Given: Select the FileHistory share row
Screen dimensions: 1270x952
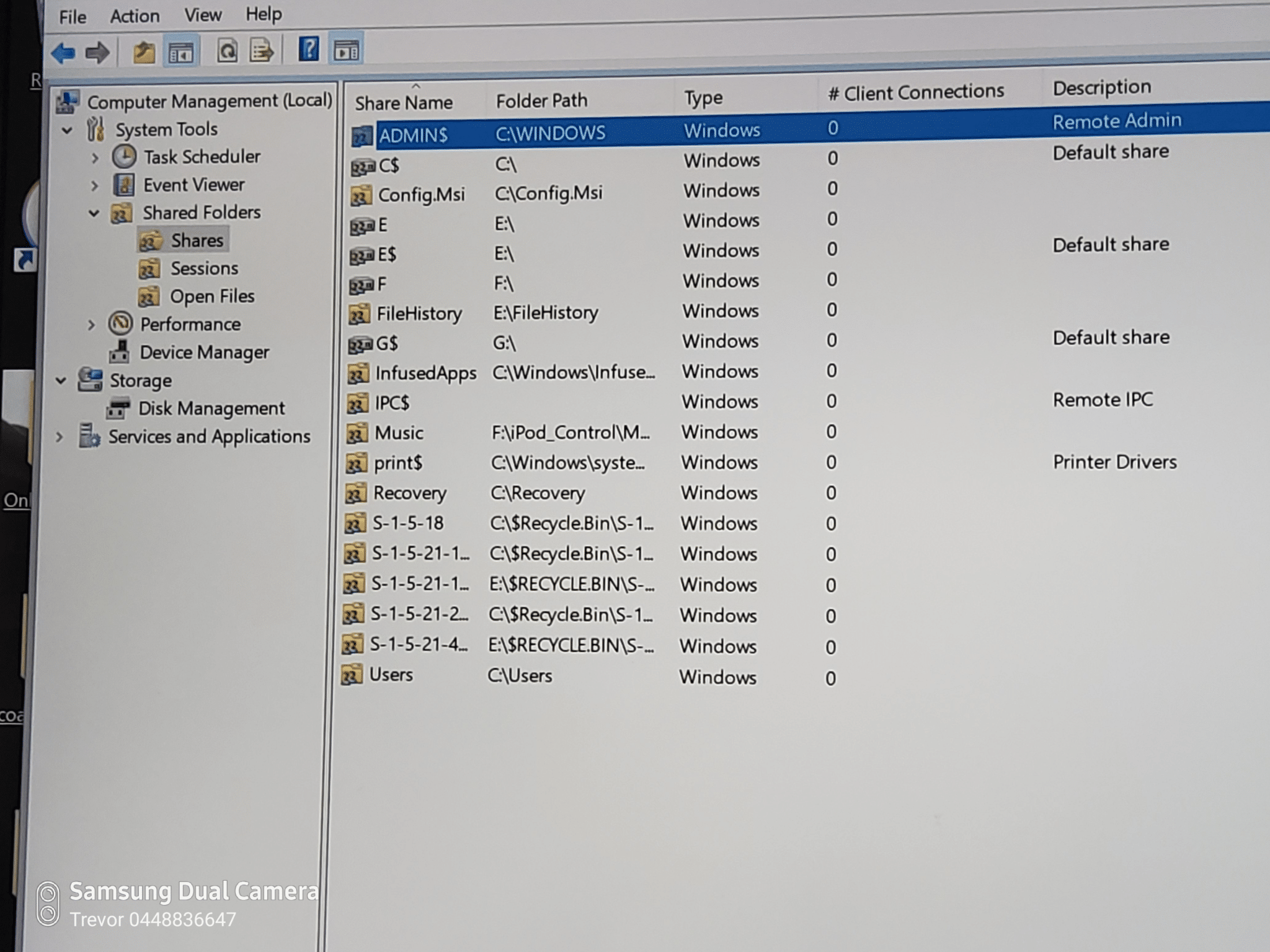Looking at the screenshot, I should 419,314.
